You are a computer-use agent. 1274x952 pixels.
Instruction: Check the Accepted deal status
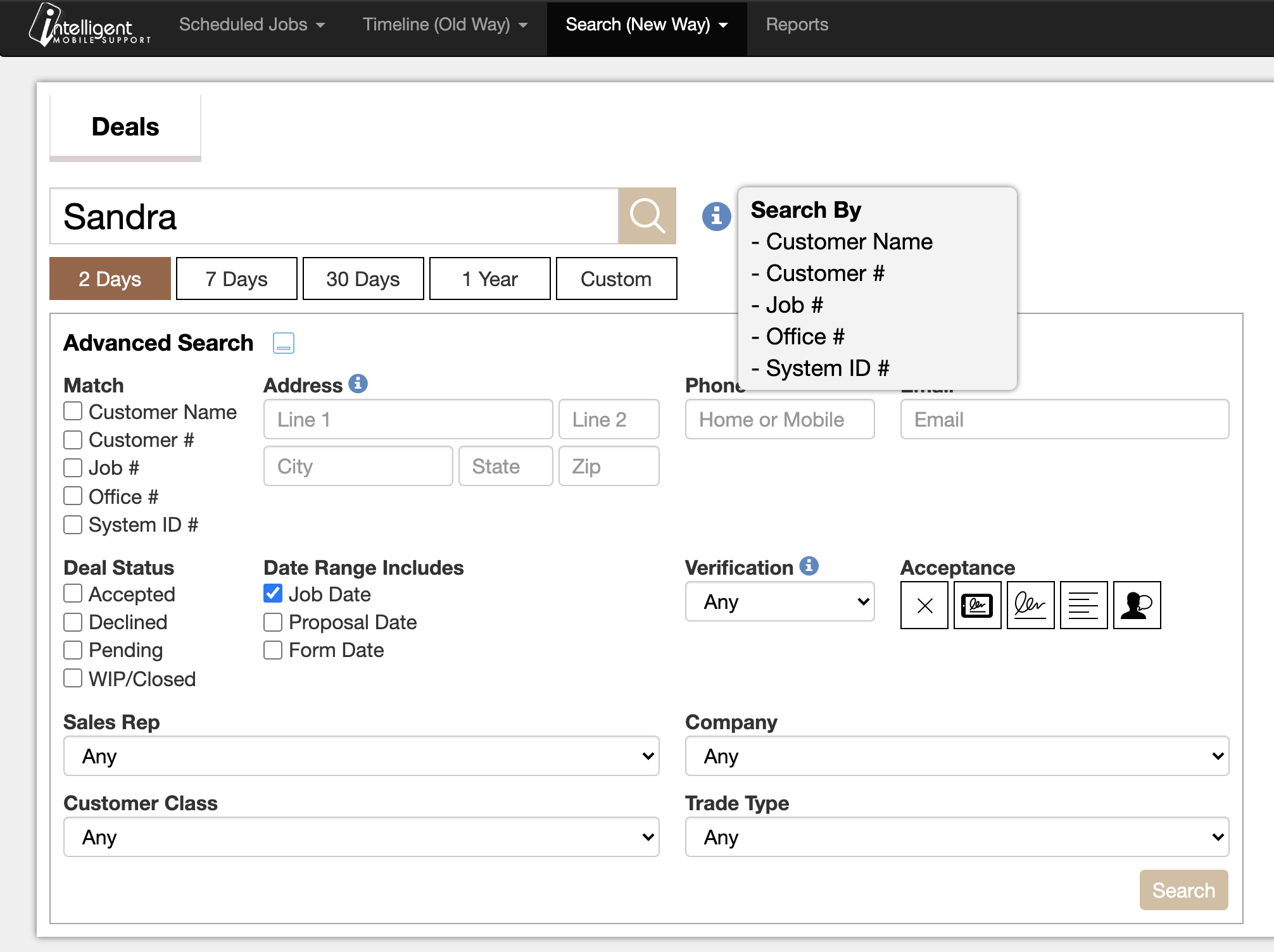click(x=73, y=594)
